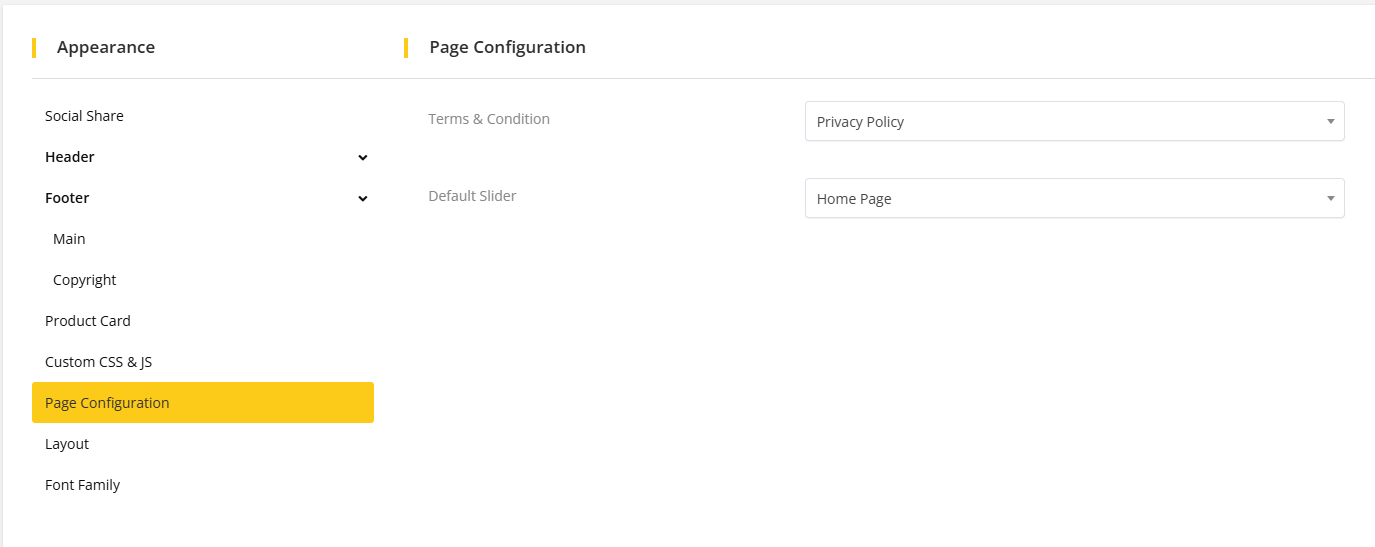Expand the Header section chevron
Viewport: 1375px width, 547px height.
[363, 158]
